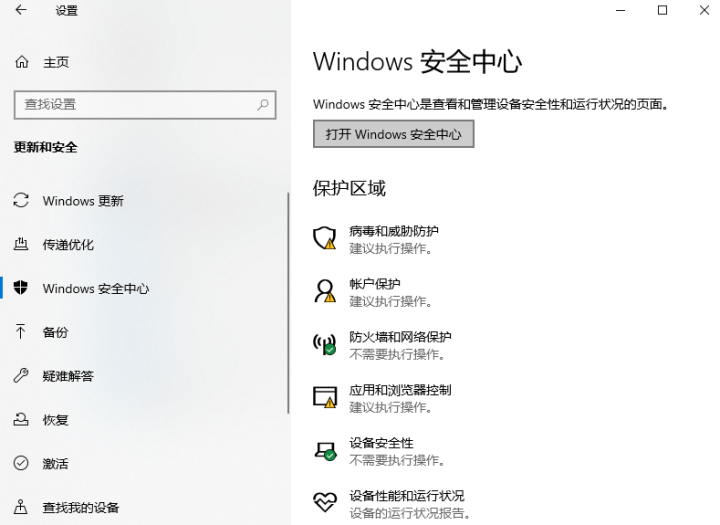Open the 疑难解答 page
Viewport: 720px width, 525px height.
tap(68, 376)
